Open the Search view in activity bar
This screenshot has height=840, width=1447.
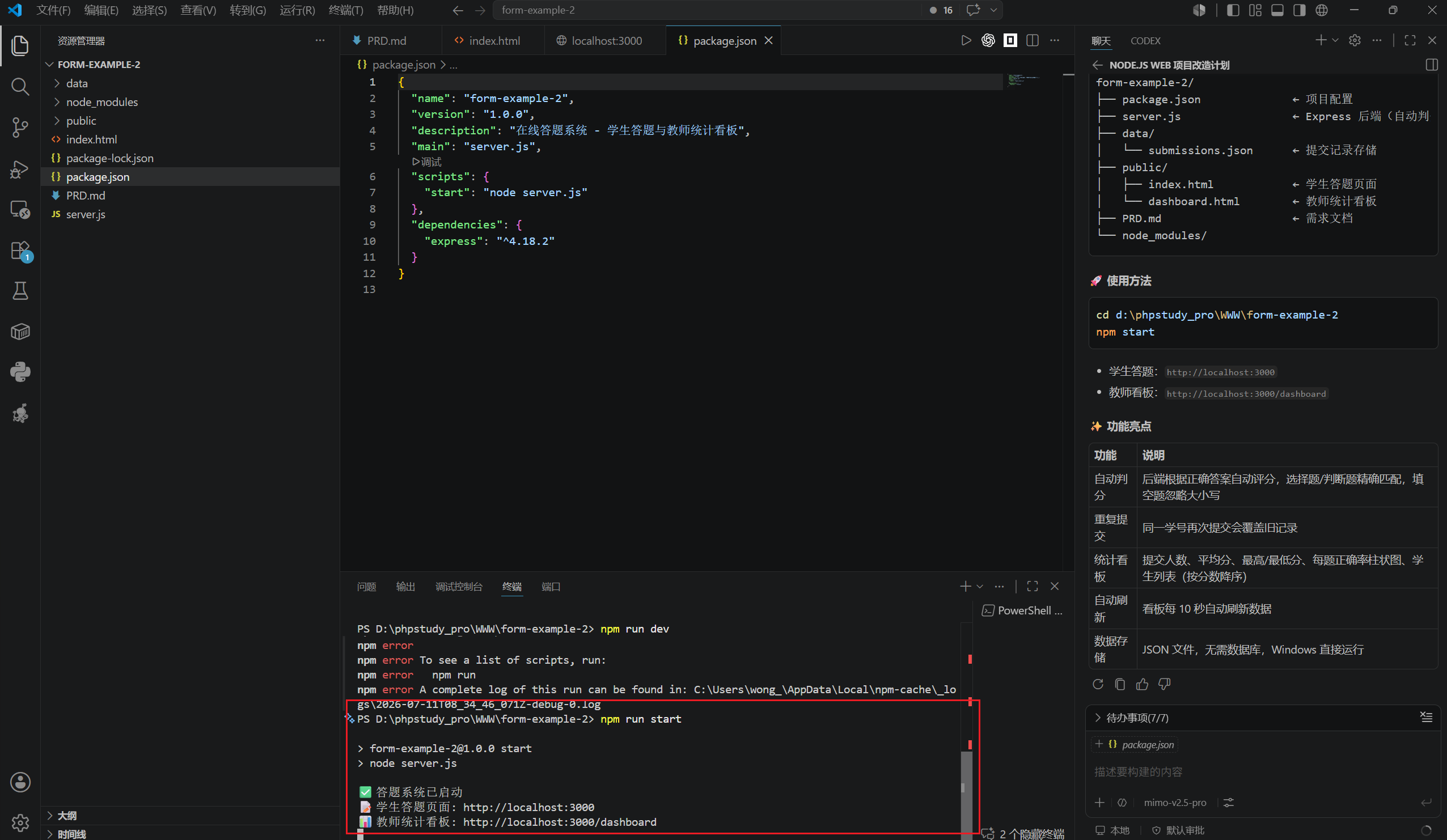pyautogui.click(x=20, y=87)
